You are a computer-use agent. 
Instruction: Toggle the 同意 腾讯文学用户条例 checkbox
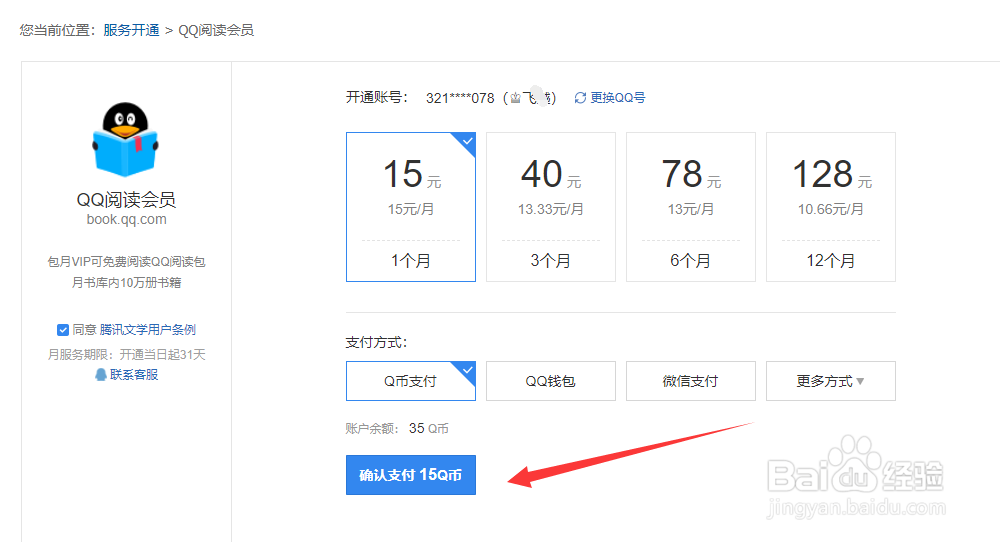coord(62,330)
